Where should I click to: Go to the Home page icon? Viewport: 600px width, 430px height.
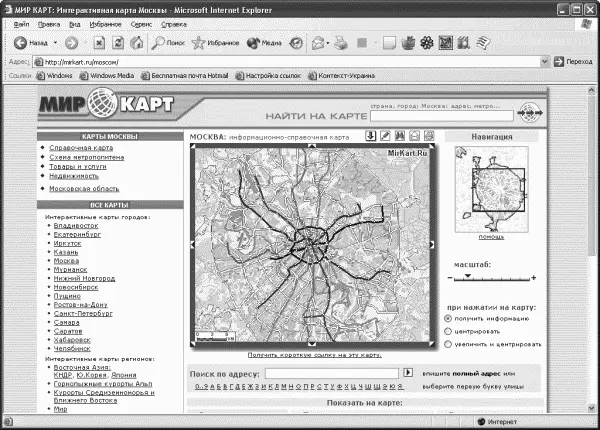click(x=136, y=44)
